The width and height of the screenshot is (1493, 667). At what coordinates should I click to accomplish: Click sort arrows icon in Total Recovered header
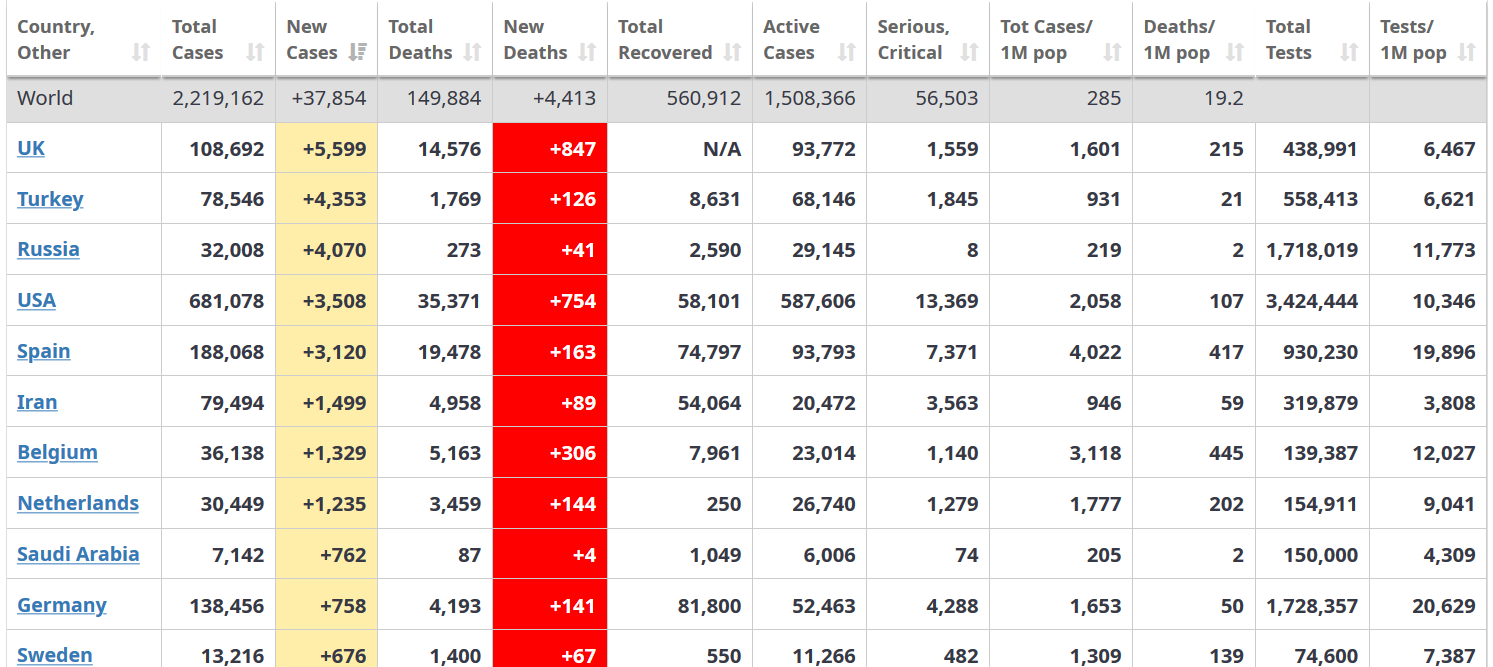(x=732, y=53)
